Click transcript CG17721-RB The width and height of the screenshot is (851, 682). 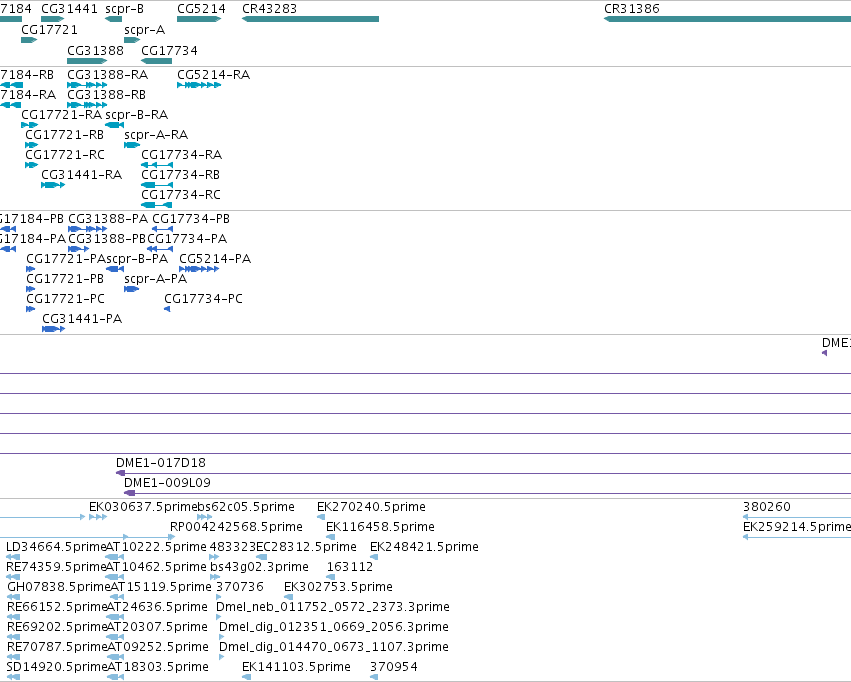31,145
